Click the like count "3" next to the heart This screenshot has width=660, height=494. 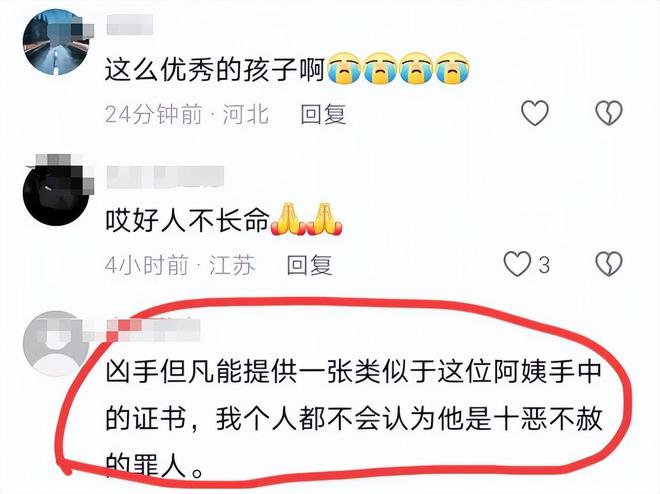click(544, 265)
